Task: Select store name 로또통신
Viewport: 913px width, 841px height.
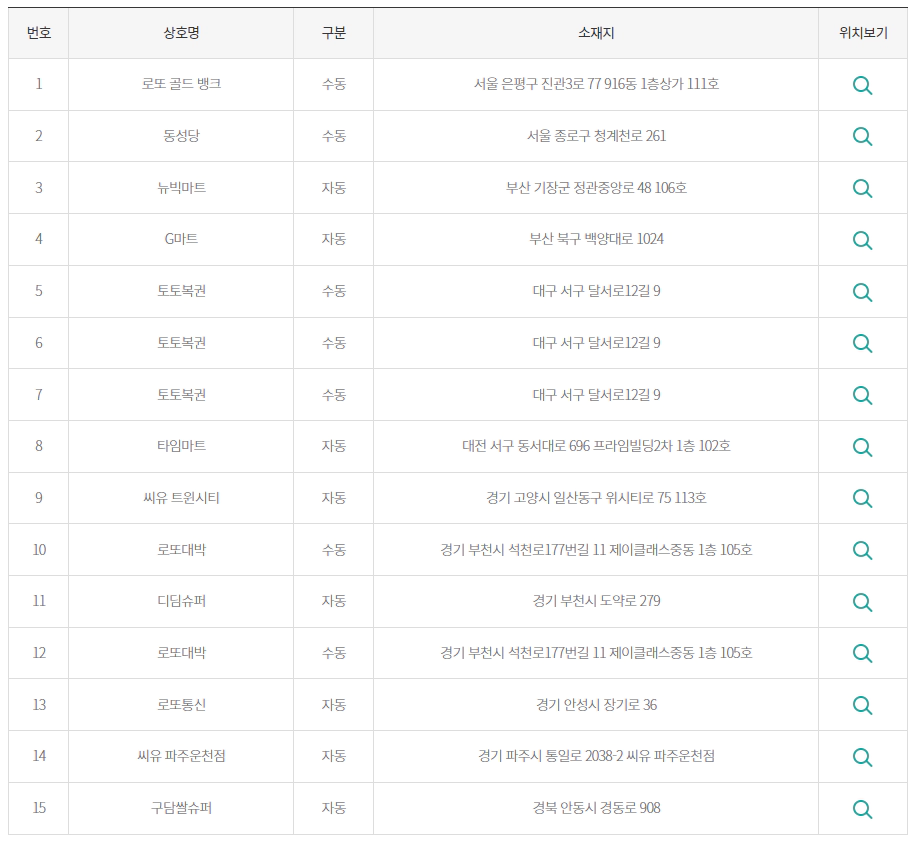Action: [x=181, y=705]
